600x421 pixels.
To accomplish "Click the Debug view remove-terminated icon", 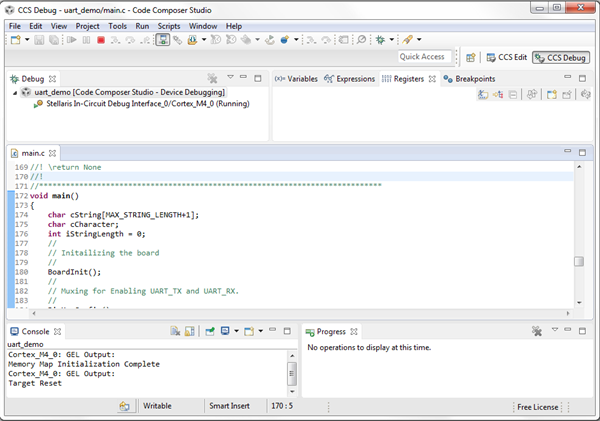I will (x=212, y=78).
